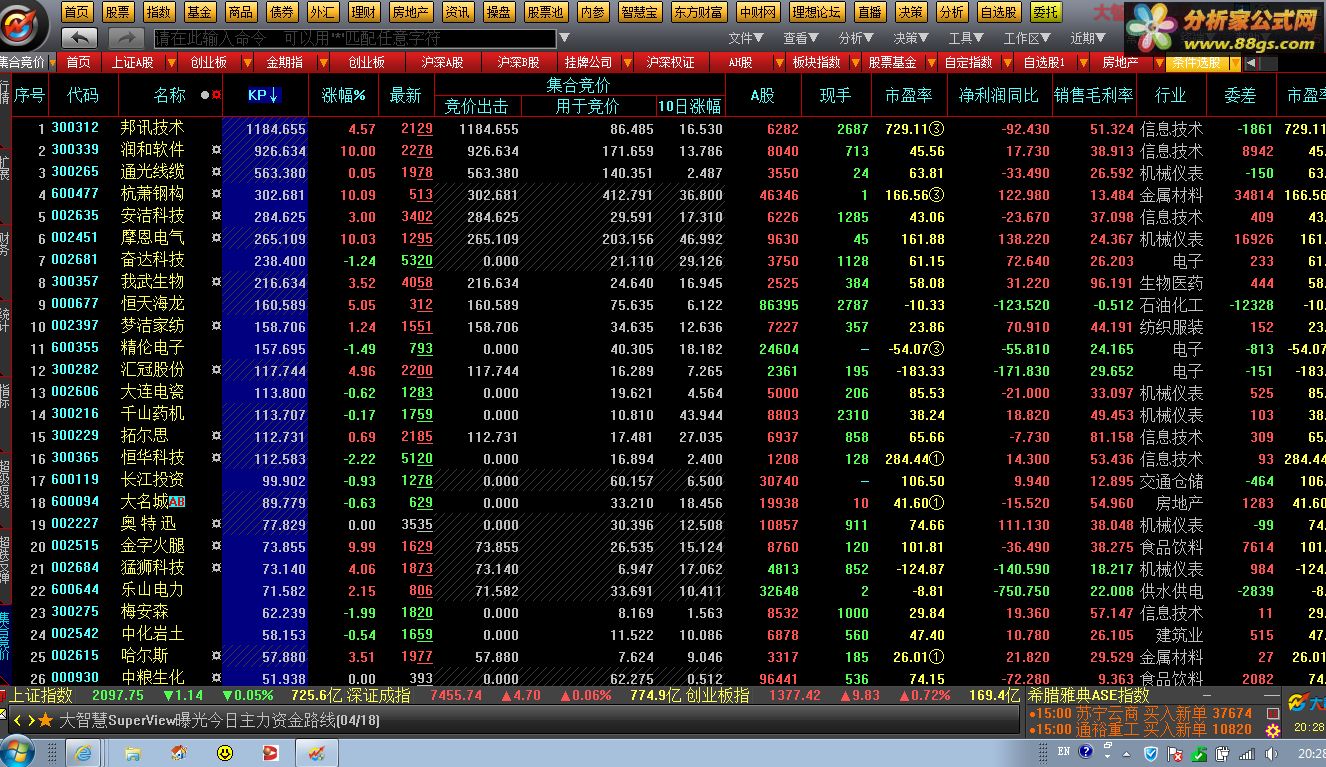Image resolution: width=1326 pixels, height=767 pixels.
Task: Open the 基金 toolbar button
Action: click(199, 12)
